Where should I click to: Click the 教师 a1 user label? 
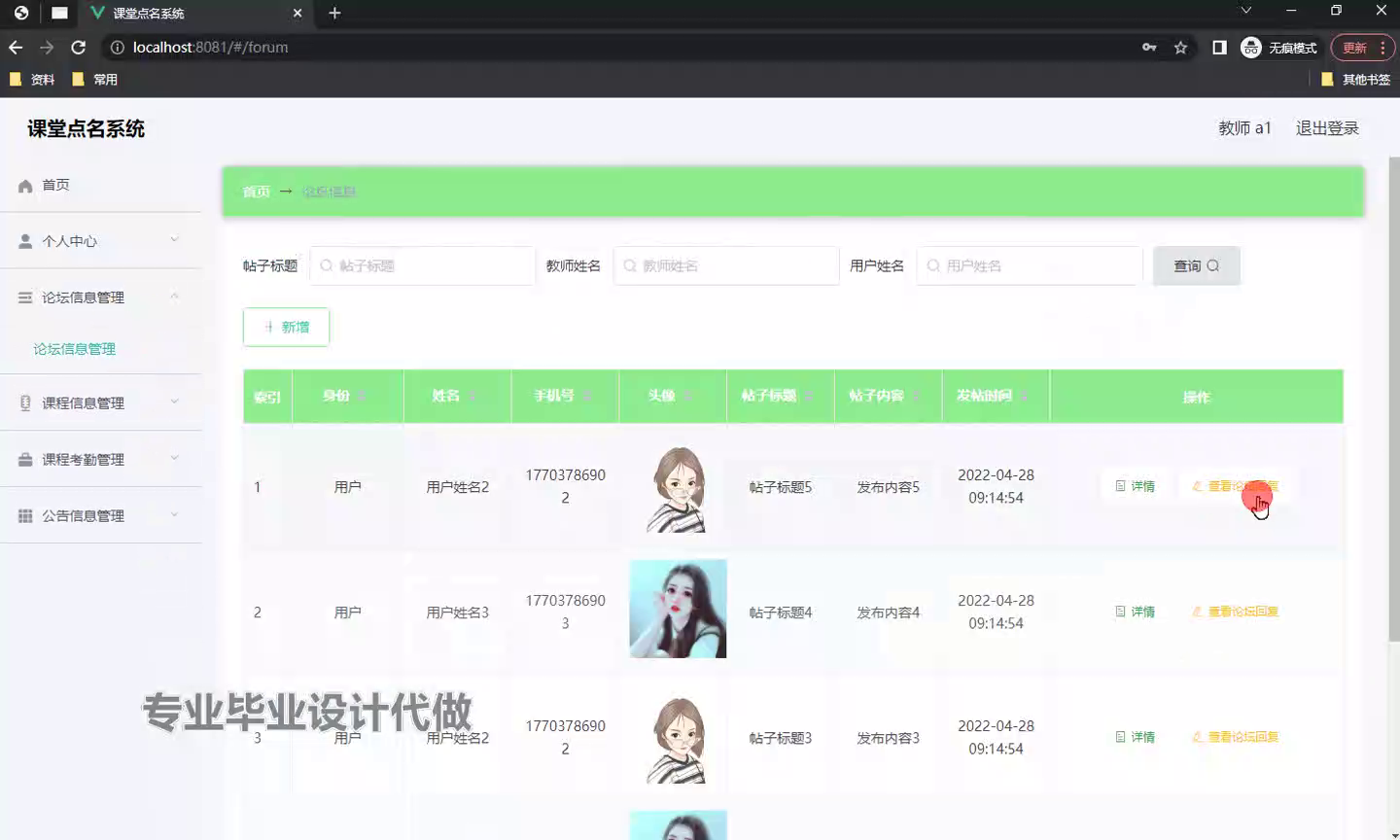1244,128
